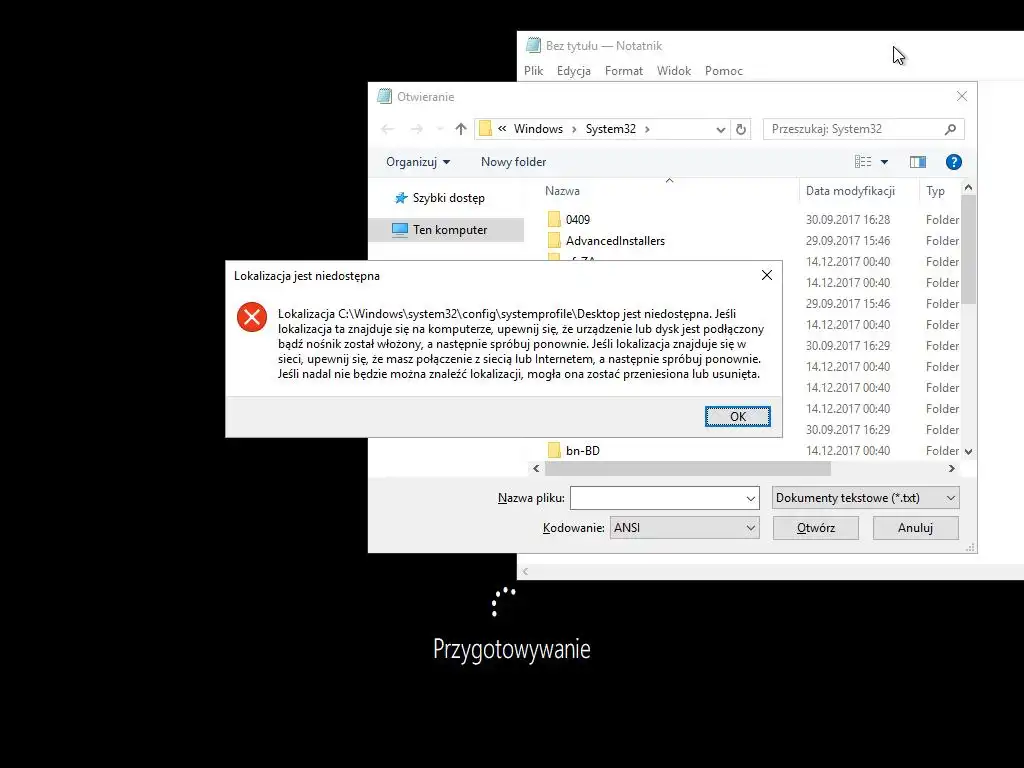Click the red error icon in dialog
This screenshot has width=1024, height=768.
tap(251, 317)
